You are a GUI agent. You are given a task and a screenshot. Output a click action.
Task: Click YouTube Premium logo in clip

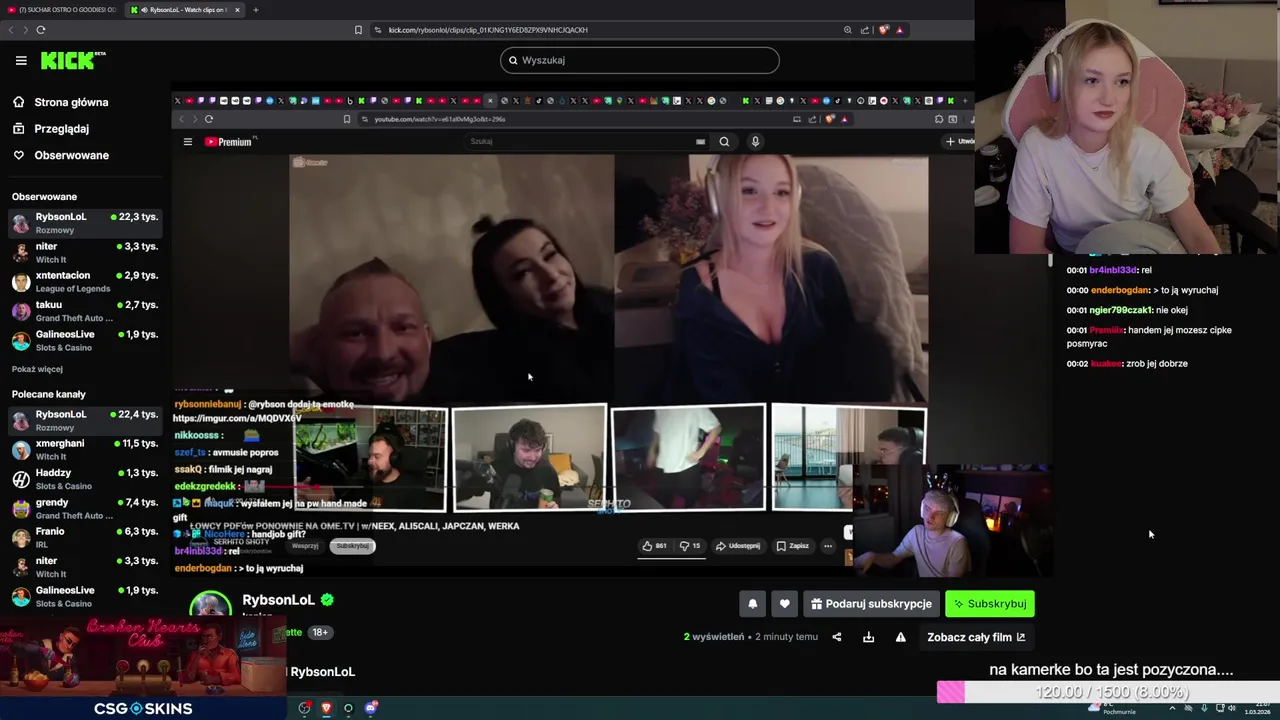point(229,142)
